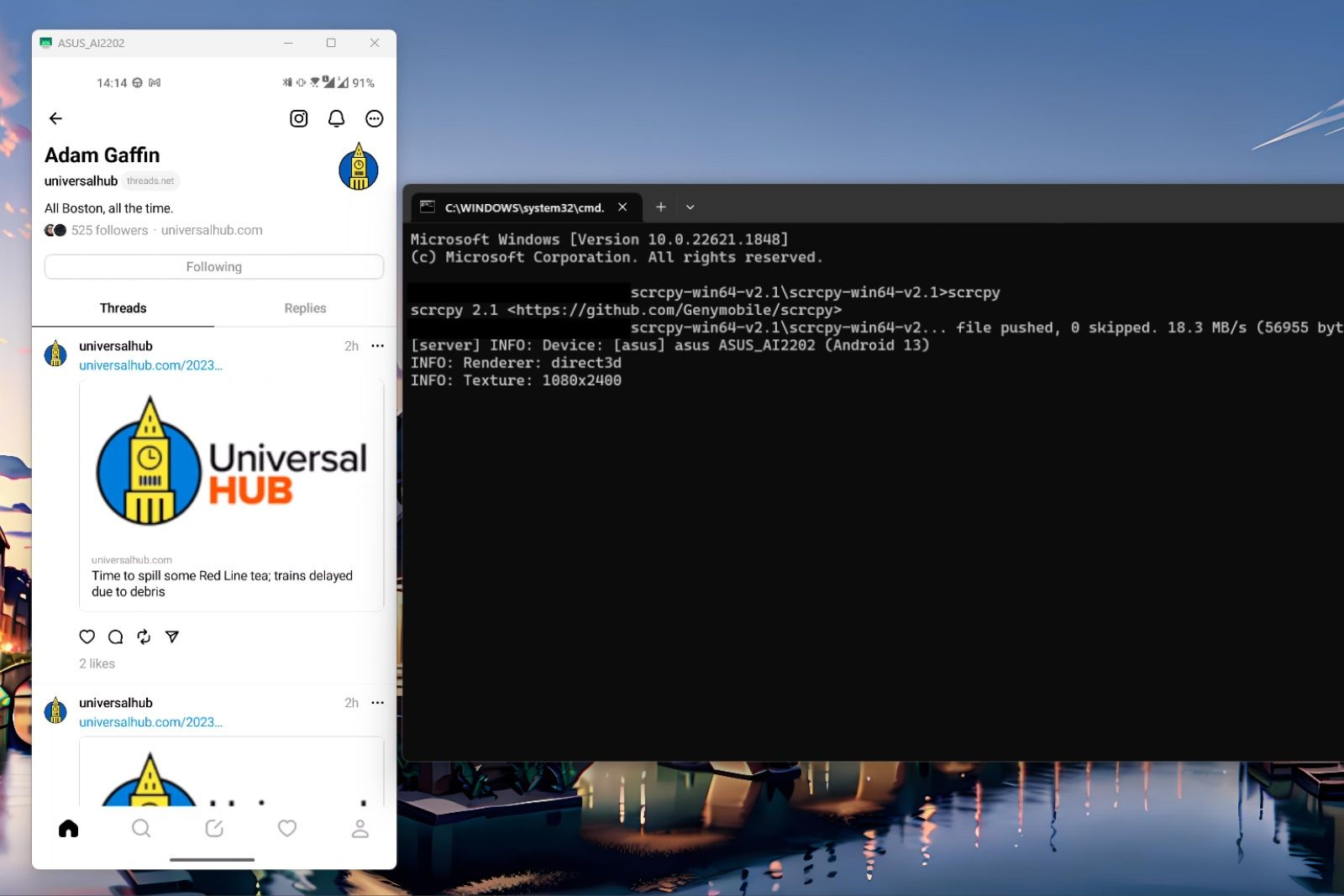This screenshot has width=1344, height=896.
Task: Click the Renderer: direct3d terminal line
Action: [516, 363]
